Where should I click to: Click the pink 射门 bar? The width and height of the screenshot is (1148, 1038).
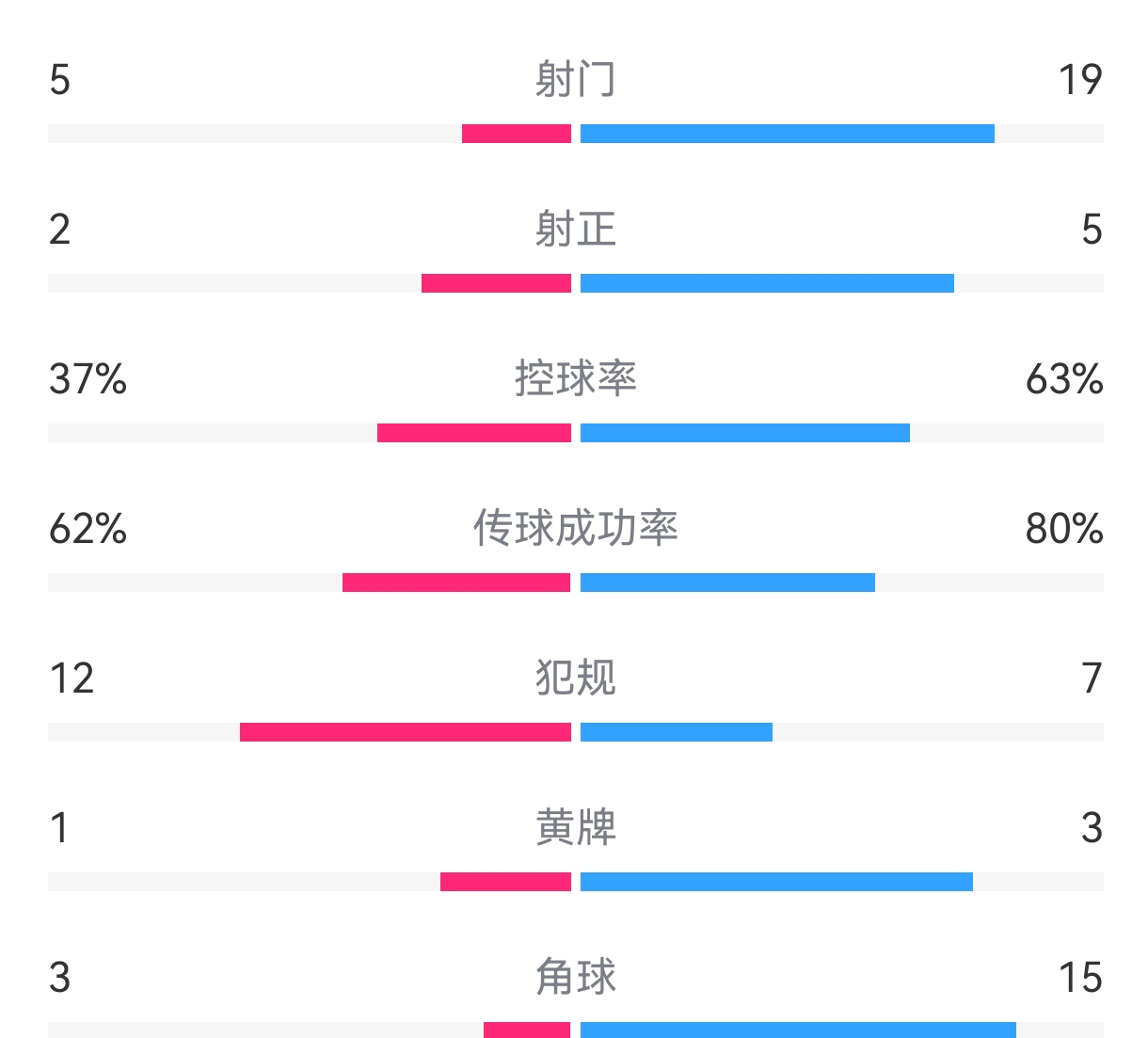click(517, 134)
